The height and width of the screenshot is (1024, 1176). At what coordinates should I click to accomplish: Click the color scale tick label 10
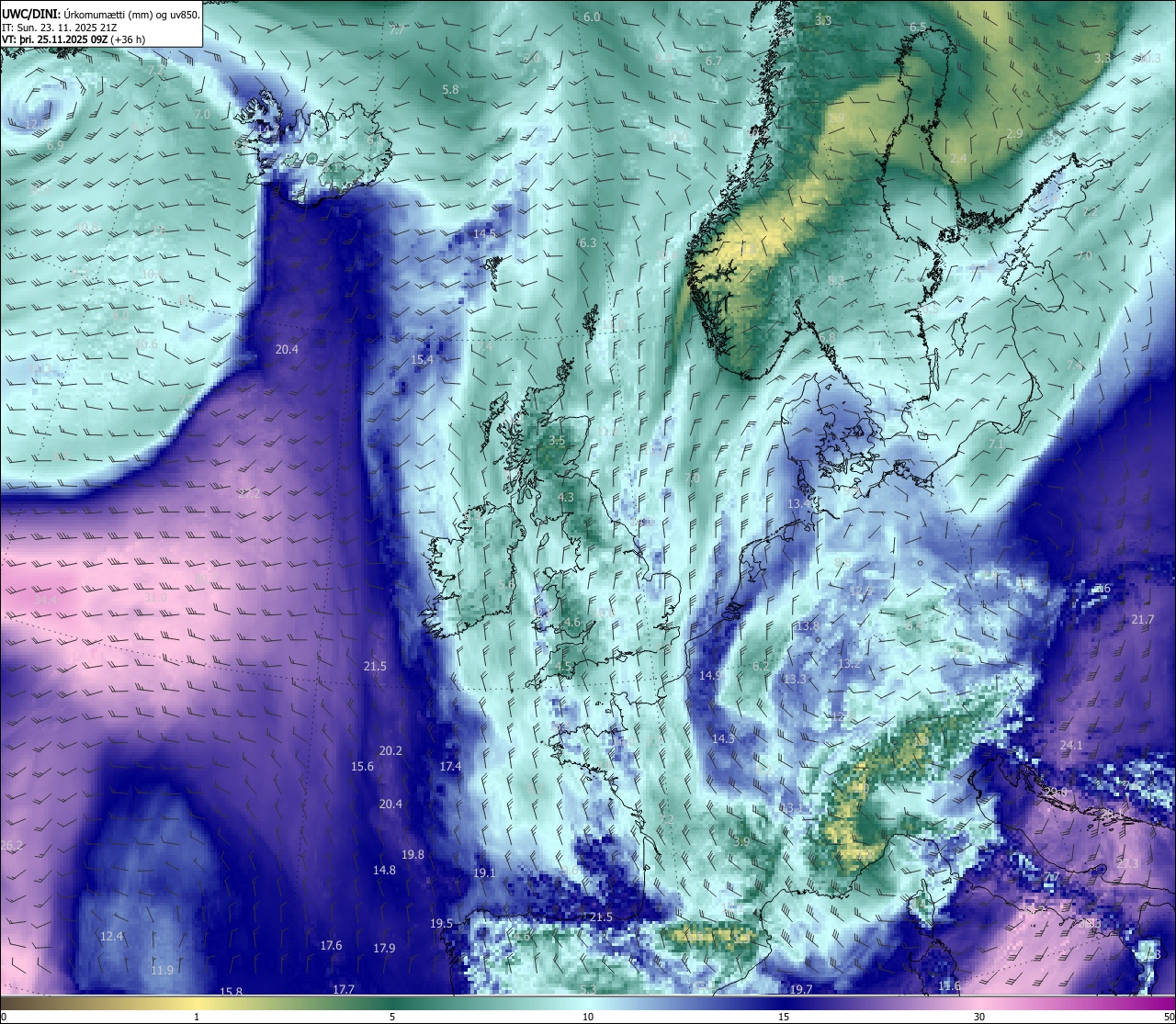(588, 1017)
